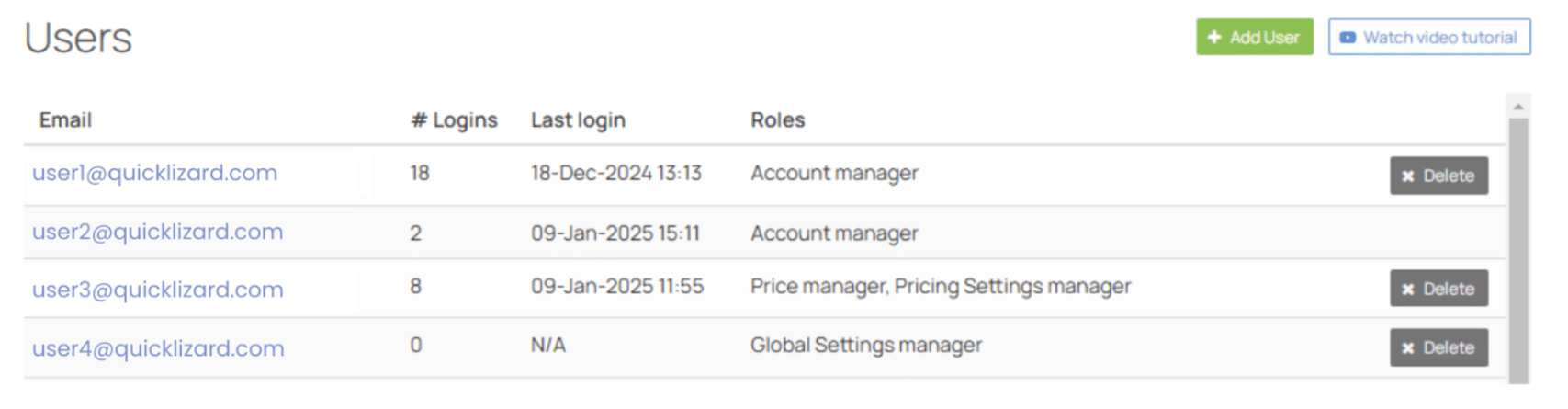Click the Roles column header
This screenshot has width=1568, height=409.
click(x=777, y=120)
